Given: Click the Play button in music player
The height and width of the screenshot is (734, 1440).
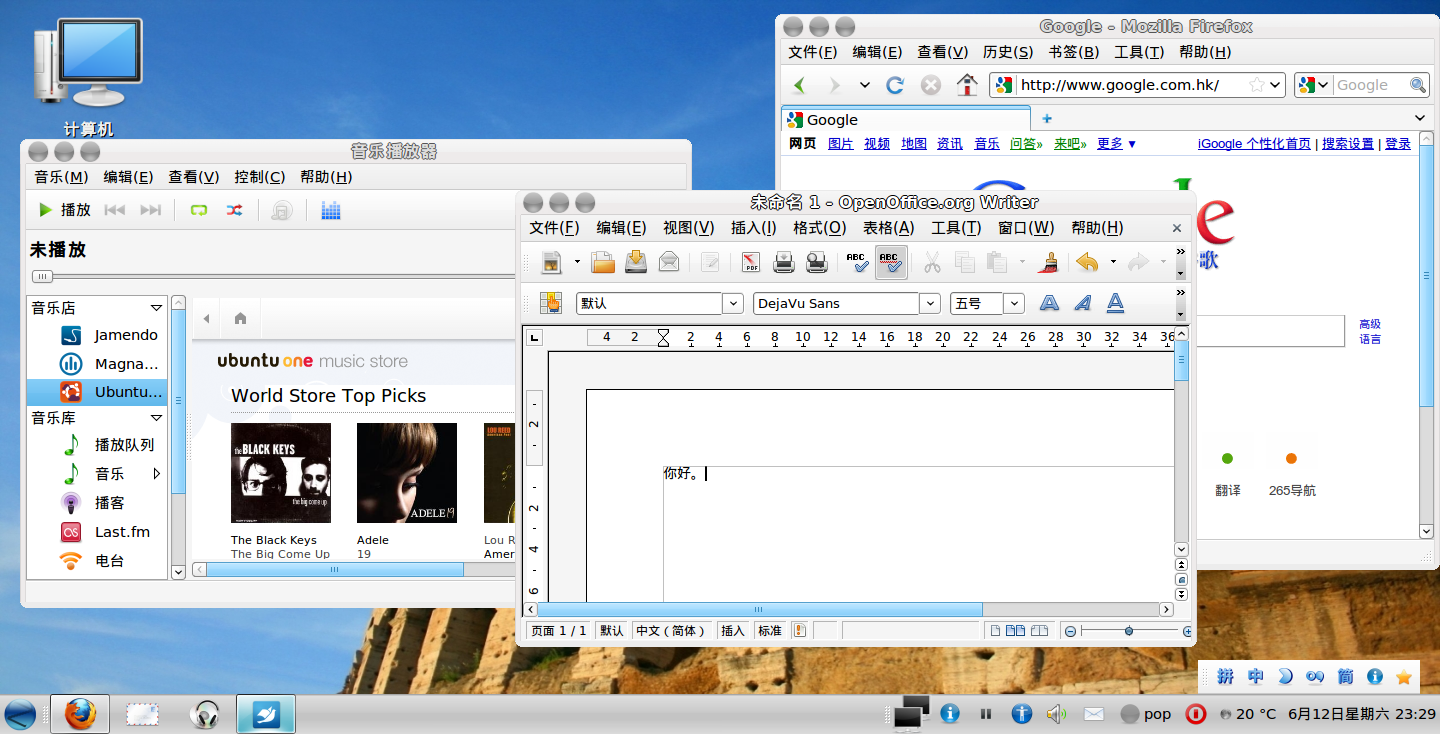Looking at the screenshot, I should click(x=64, y=210).
